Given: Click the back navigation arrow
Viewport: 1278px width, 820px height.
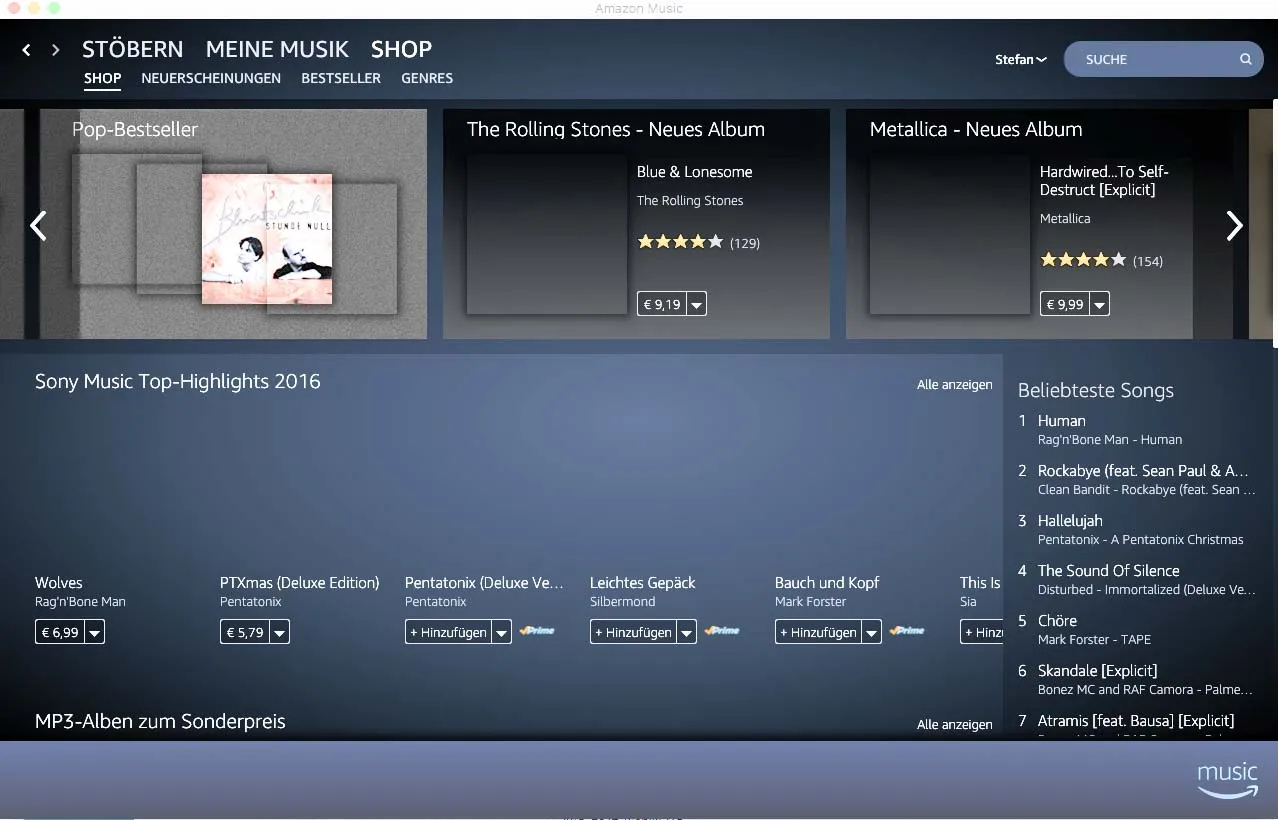Looking at the screenshot, I should pyautogui.click(x=27, y=50).
